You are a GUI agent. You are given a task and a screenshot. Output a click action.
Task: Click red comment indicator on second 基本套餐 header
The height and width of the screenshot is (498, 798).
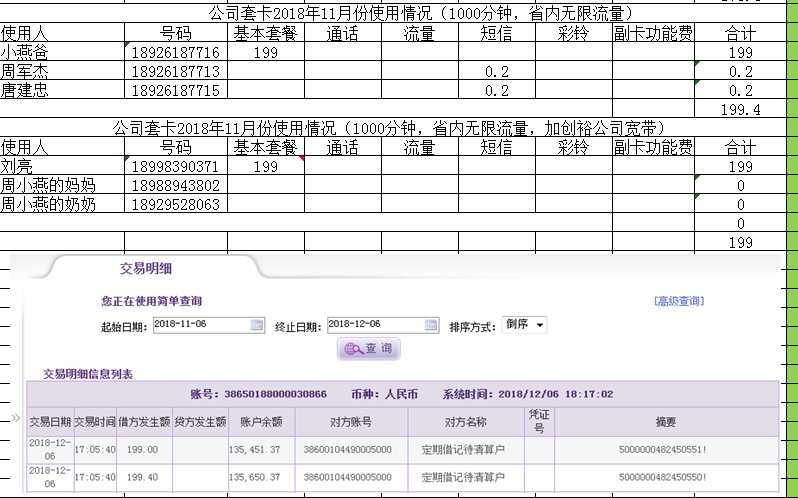point(300,156)
